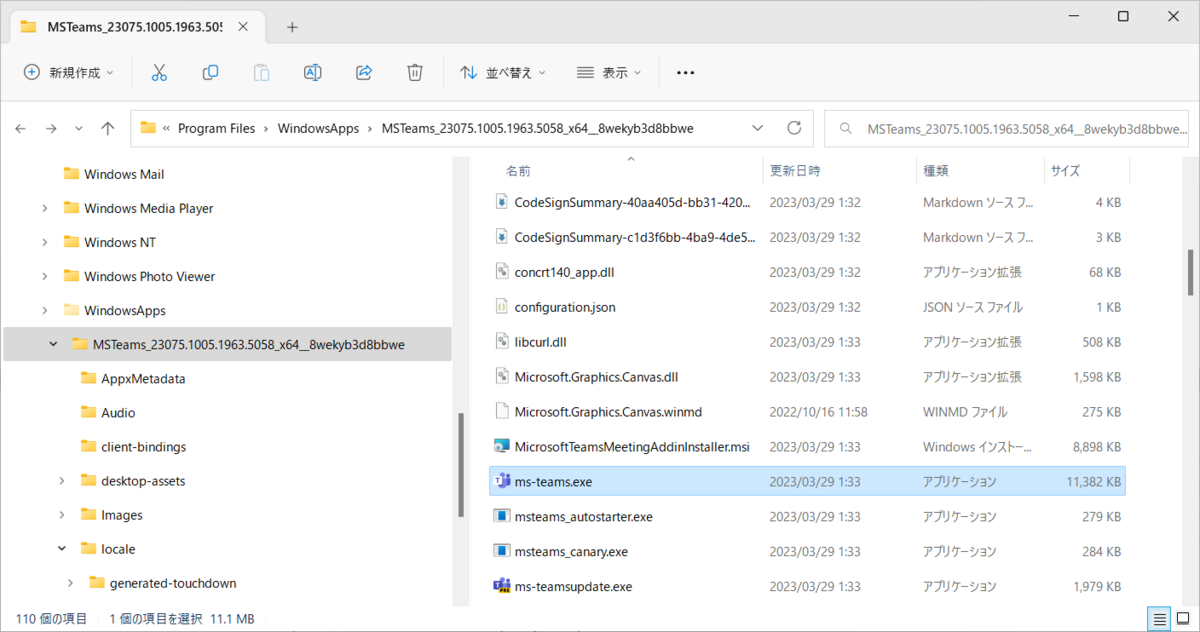Collapse the MSTeams folder tree node

pyautogui.click(x=53, y=344)
